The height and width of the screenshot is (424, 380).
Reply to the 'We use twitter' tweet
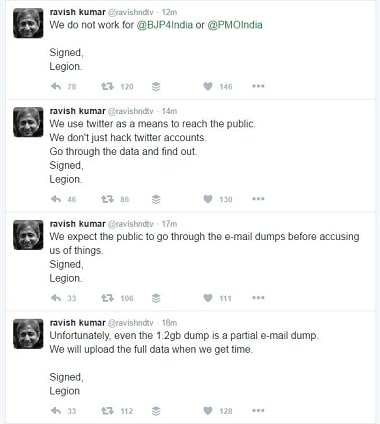[x=56, y=199]
